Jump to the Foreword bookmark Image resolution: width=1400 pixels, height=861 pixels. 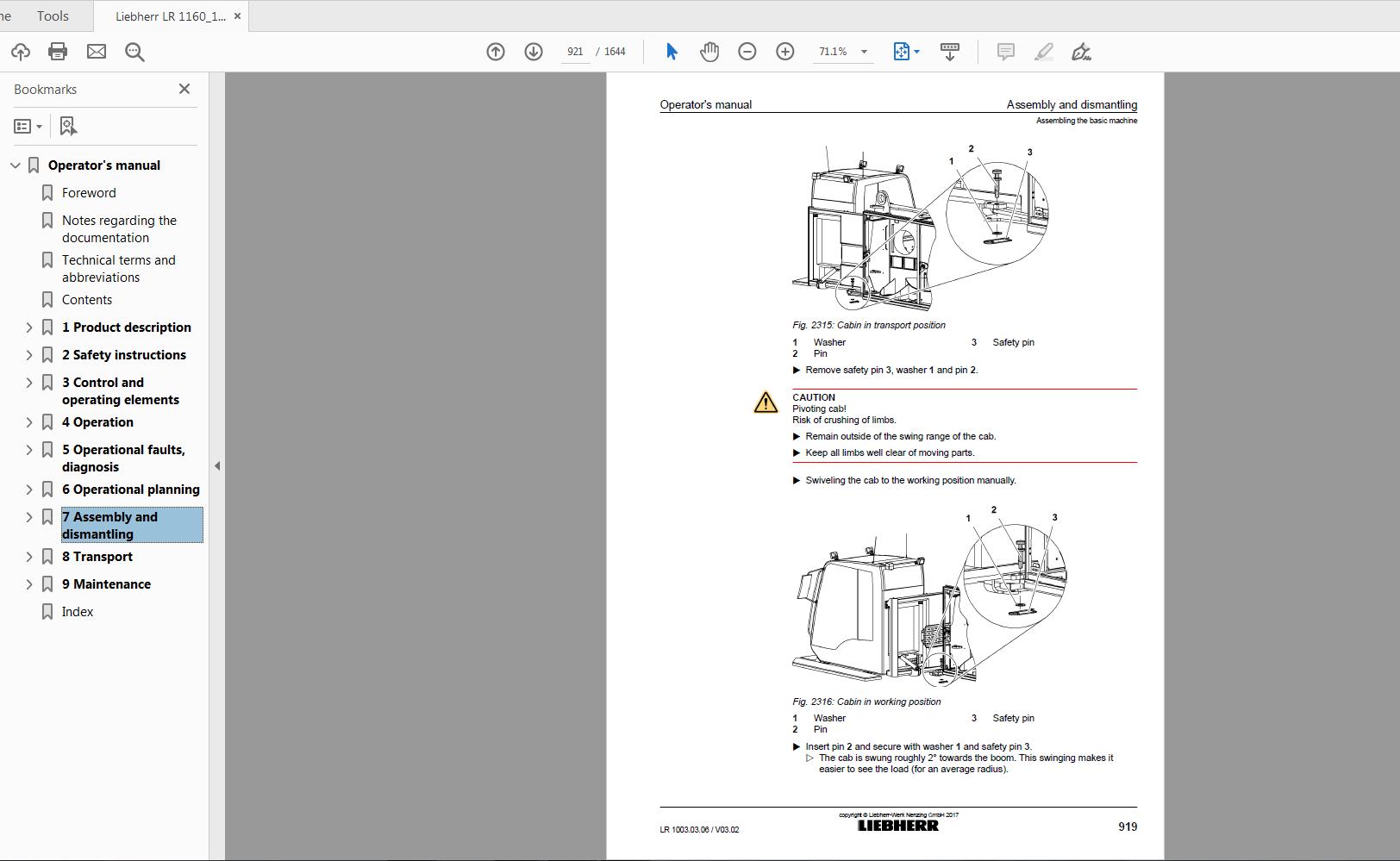tap(88, 192)
